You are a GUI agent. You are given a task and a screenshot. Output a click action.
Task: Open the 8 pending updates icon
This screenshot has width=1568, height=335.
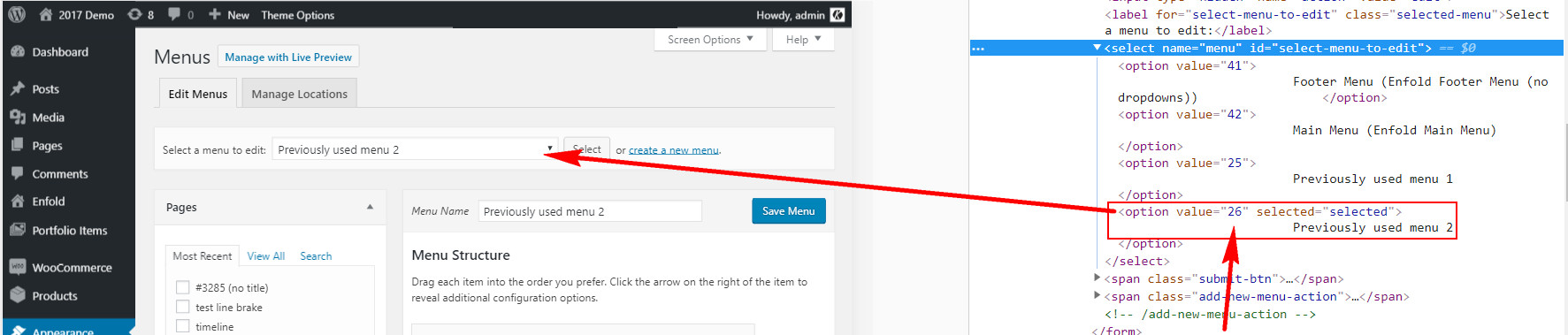[134, 14]
